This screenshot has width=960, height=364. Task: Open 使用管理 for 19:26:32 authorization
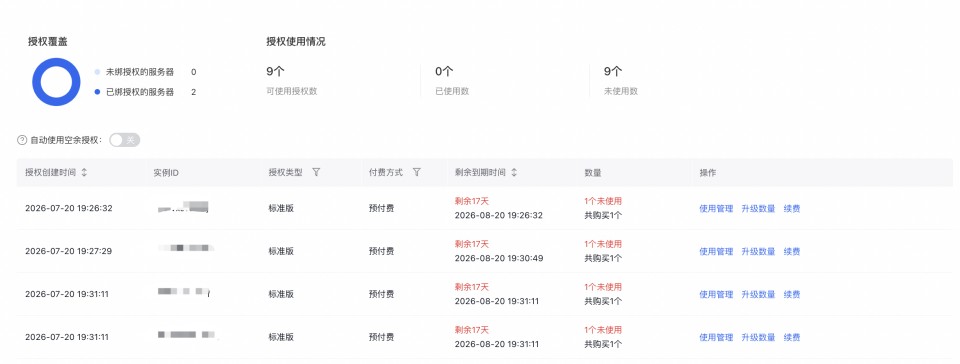pyautogui.click(x=716, y=209)
